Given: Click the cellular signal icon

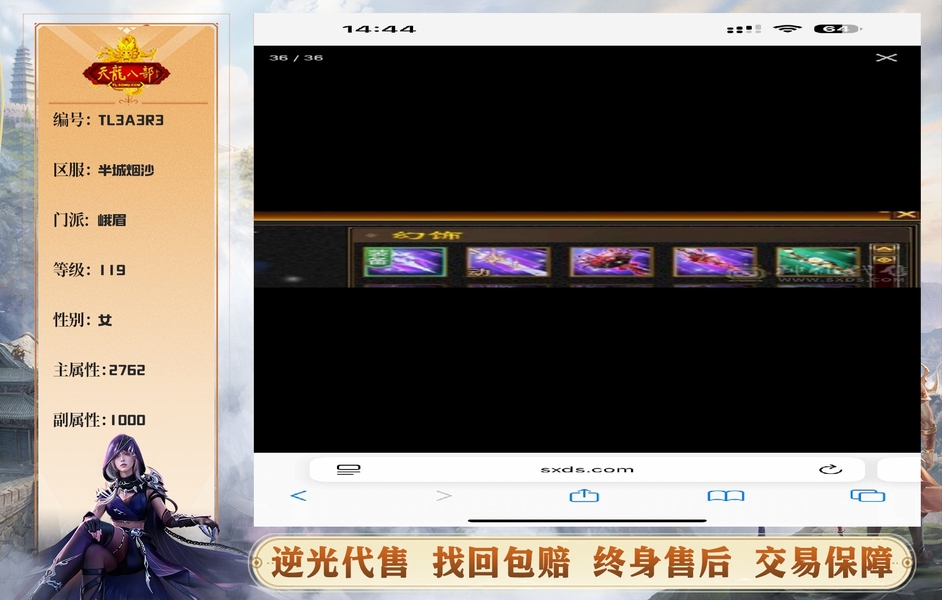Looking at the screenshot, I should 744,29.
